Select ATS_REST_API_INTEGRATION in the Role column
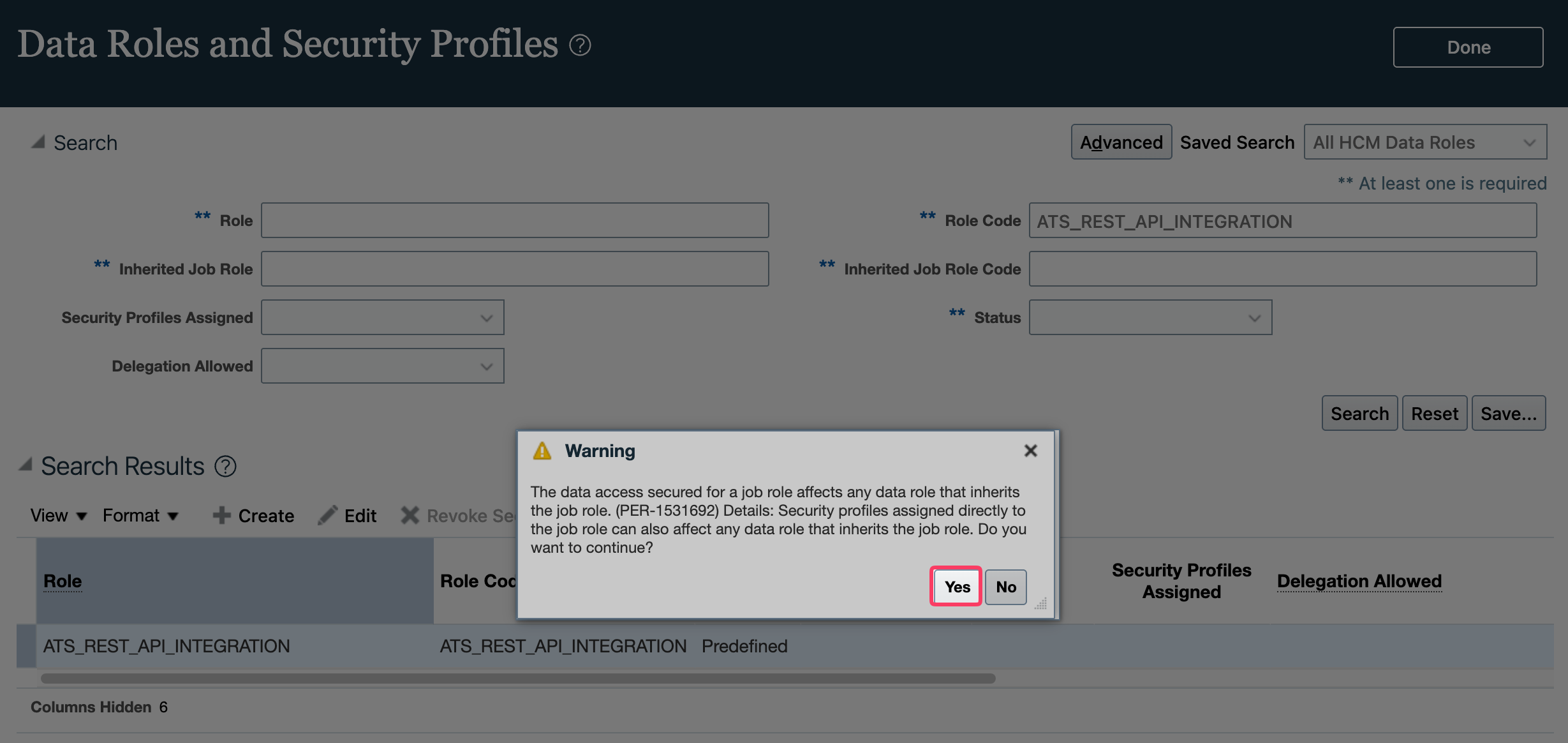The width and height of the screenshot is (1568, 743). 166,646
